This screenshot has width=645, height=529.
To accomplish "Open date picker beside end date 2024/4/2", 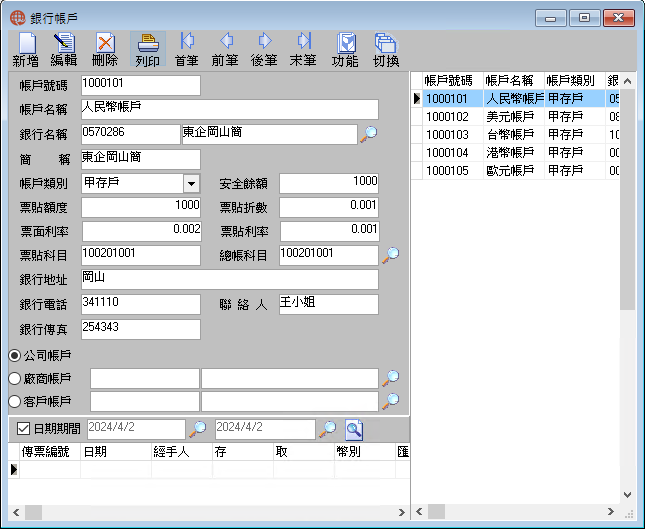I will (x=328, y=429).
